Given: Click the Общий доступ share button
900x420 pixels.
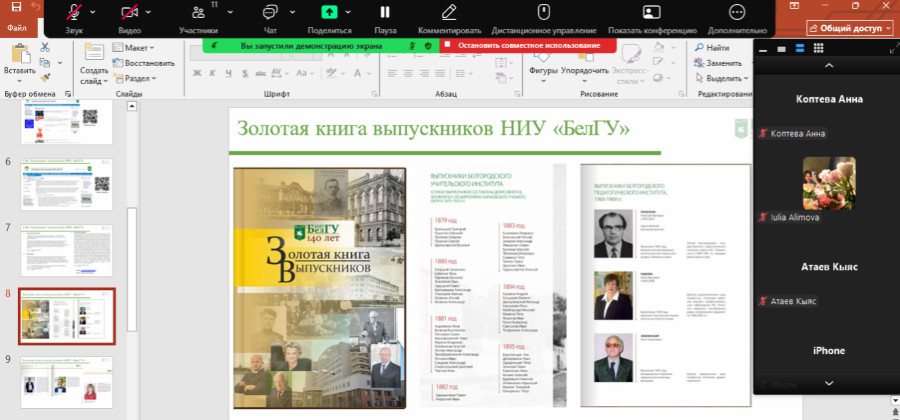Looking at the screenshot, I should click(x=850, y=28).
